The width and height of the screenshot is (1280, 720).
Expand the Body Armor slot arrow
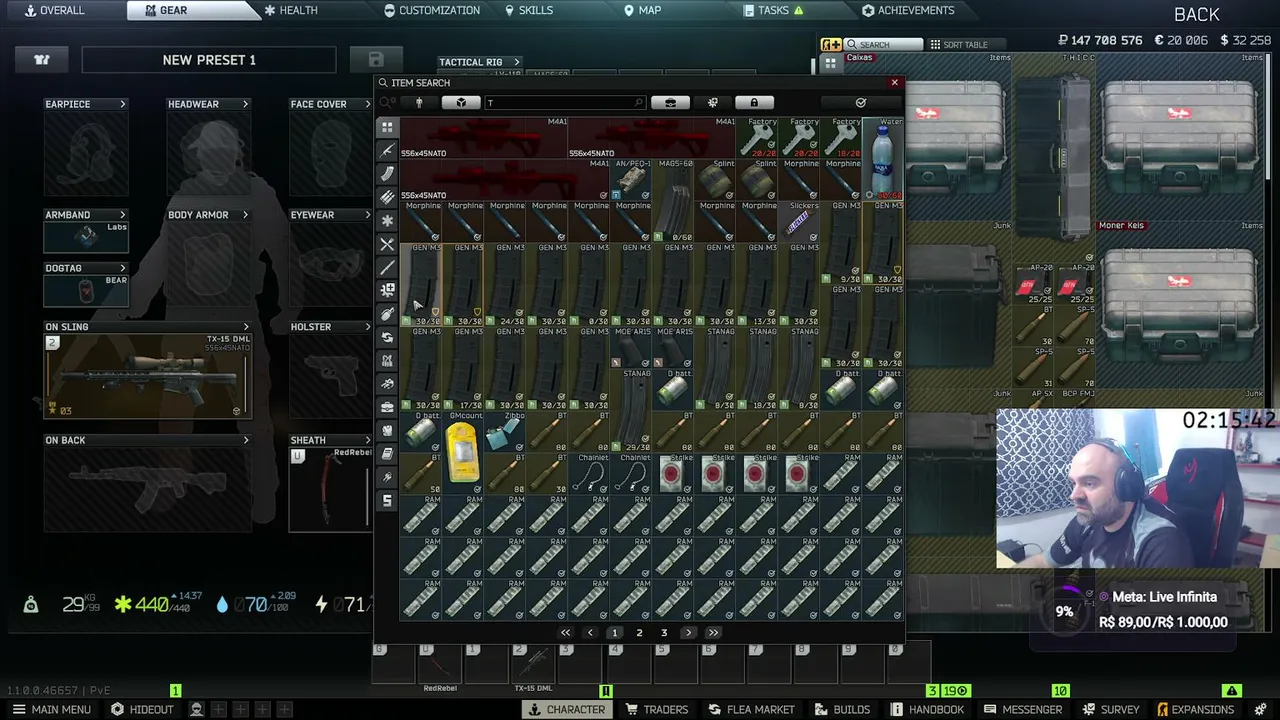pyautogui.click(x=245, y=215)
